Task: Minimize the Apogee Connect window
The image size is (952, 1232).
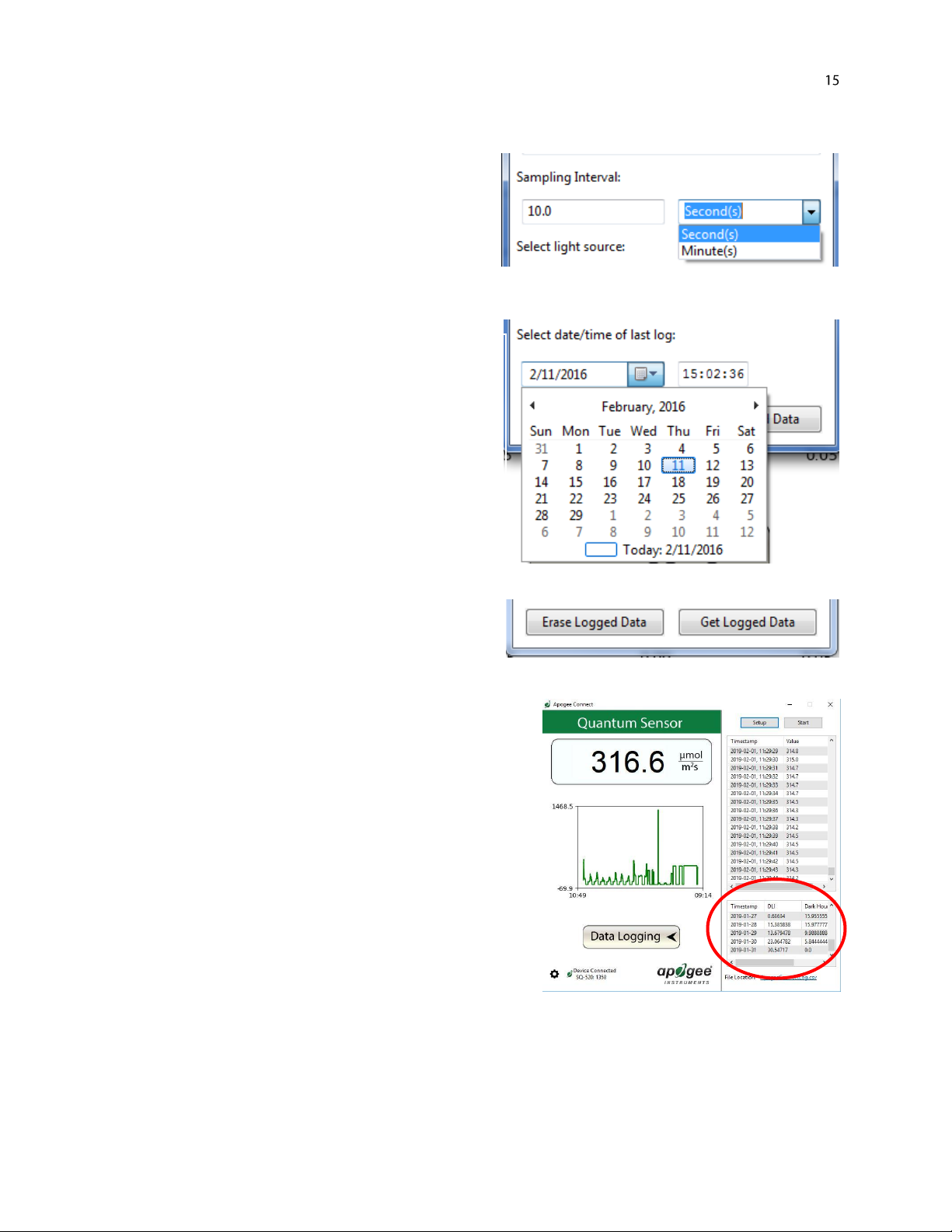Action: [x=790, y=704]
